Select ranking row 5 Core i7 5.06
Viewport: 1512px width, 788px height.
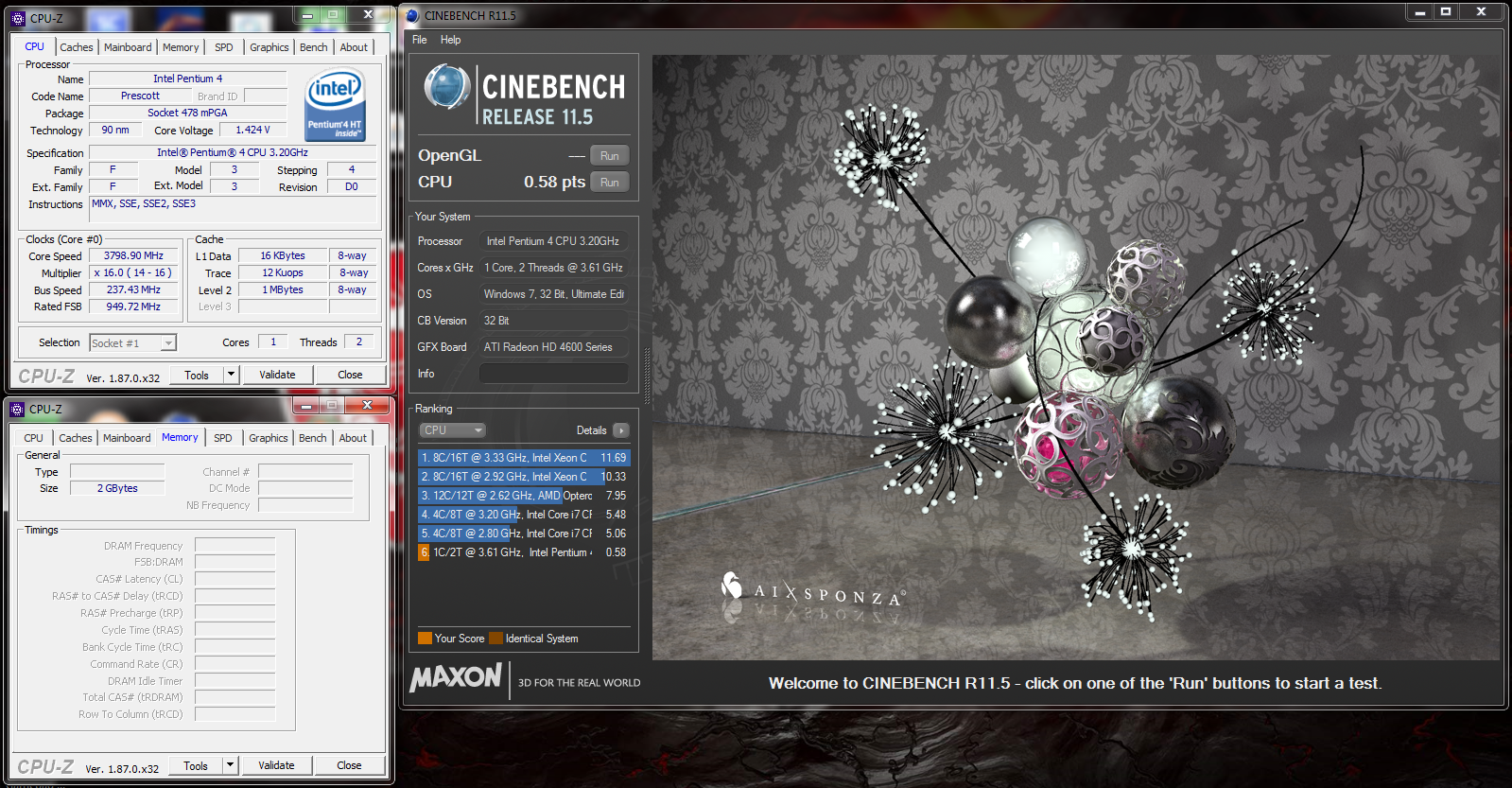tap(523, 534)
